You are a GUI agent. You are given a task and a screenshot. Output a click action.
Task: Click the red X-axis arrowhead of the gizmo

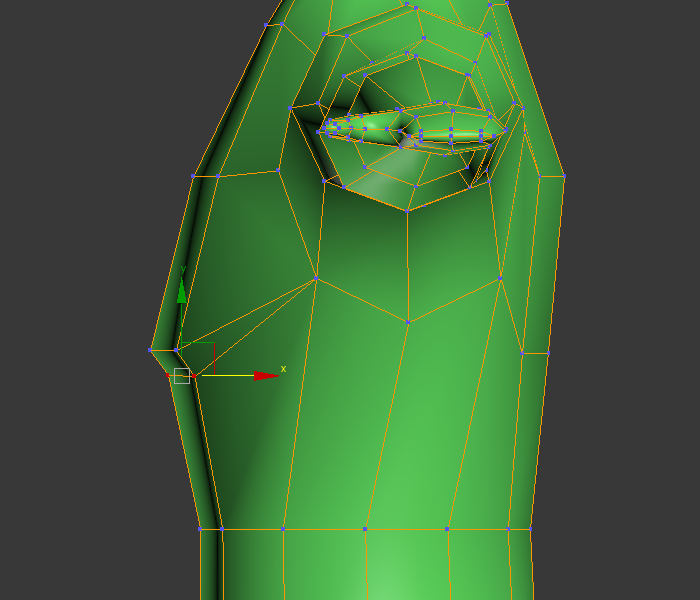[266, 375]
